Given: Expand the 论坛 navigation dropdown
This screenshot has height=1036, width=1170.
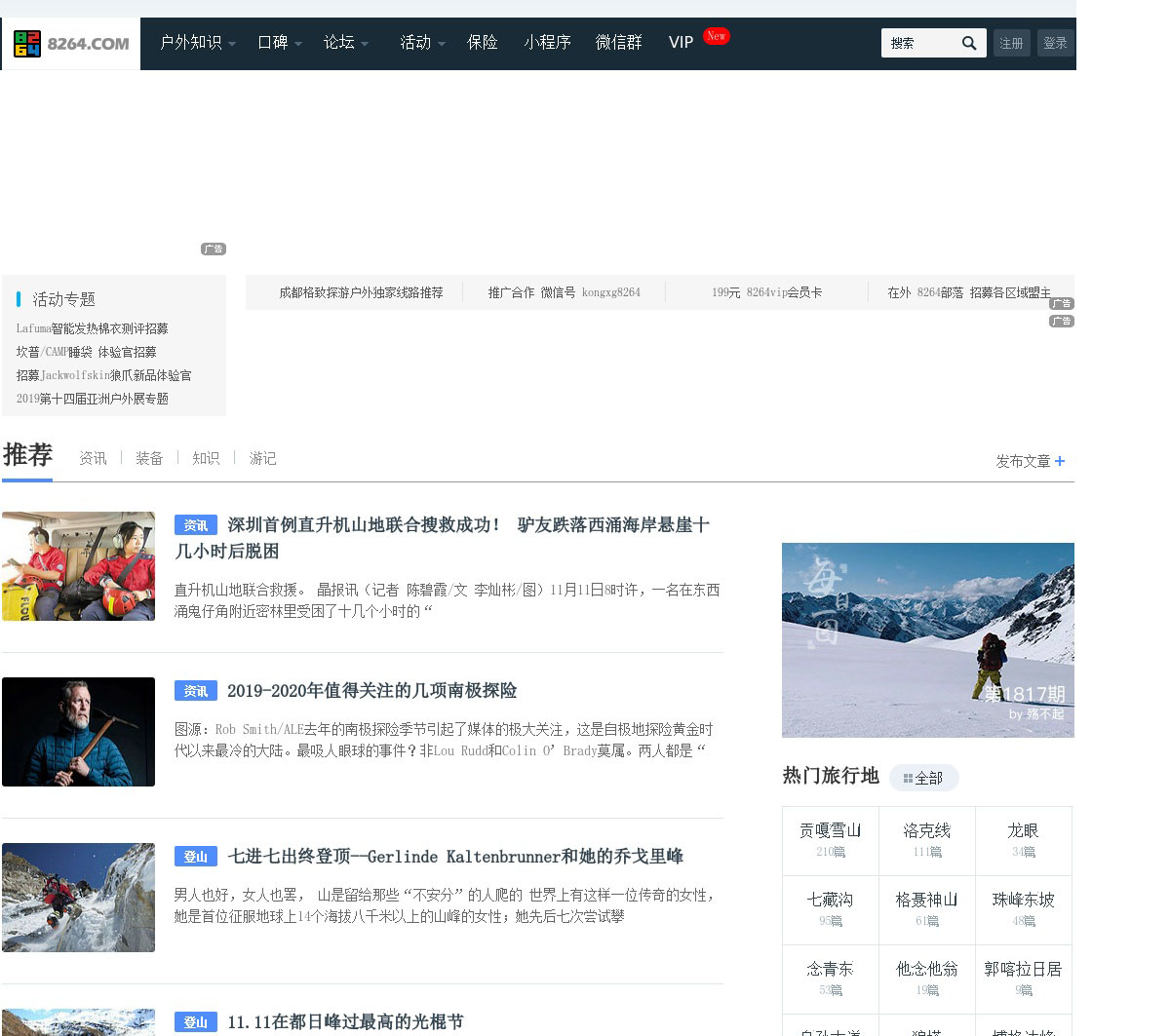Looking at the screenshot, I should point(346,43).
